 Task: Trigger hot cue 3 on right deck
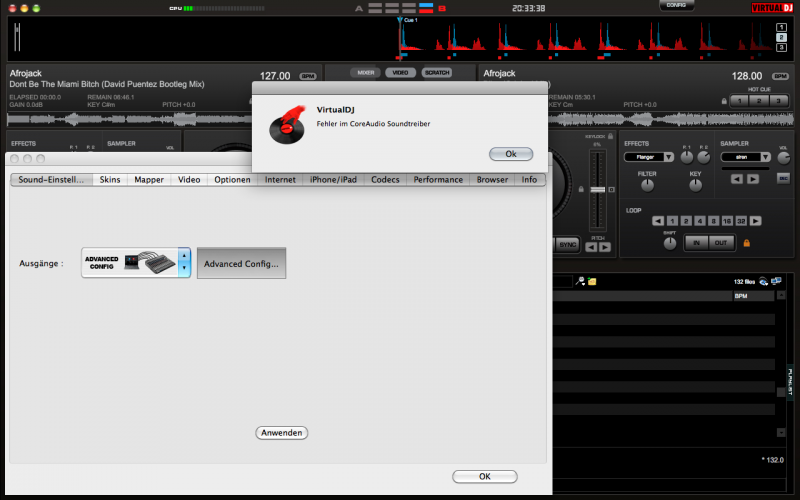tap(778, 101)
